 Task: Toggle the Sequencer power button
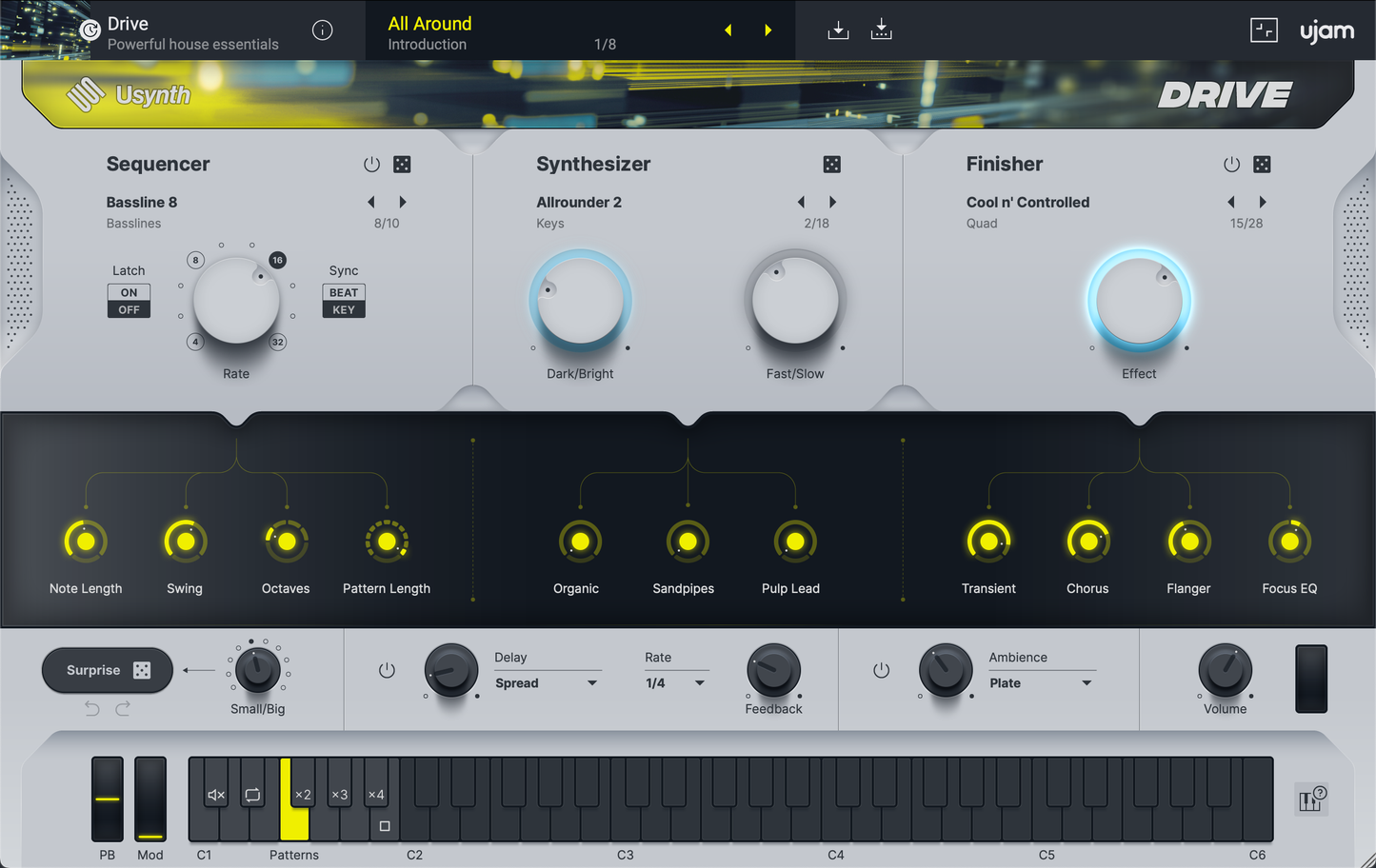pyautogui.click(x=371, y=165)
